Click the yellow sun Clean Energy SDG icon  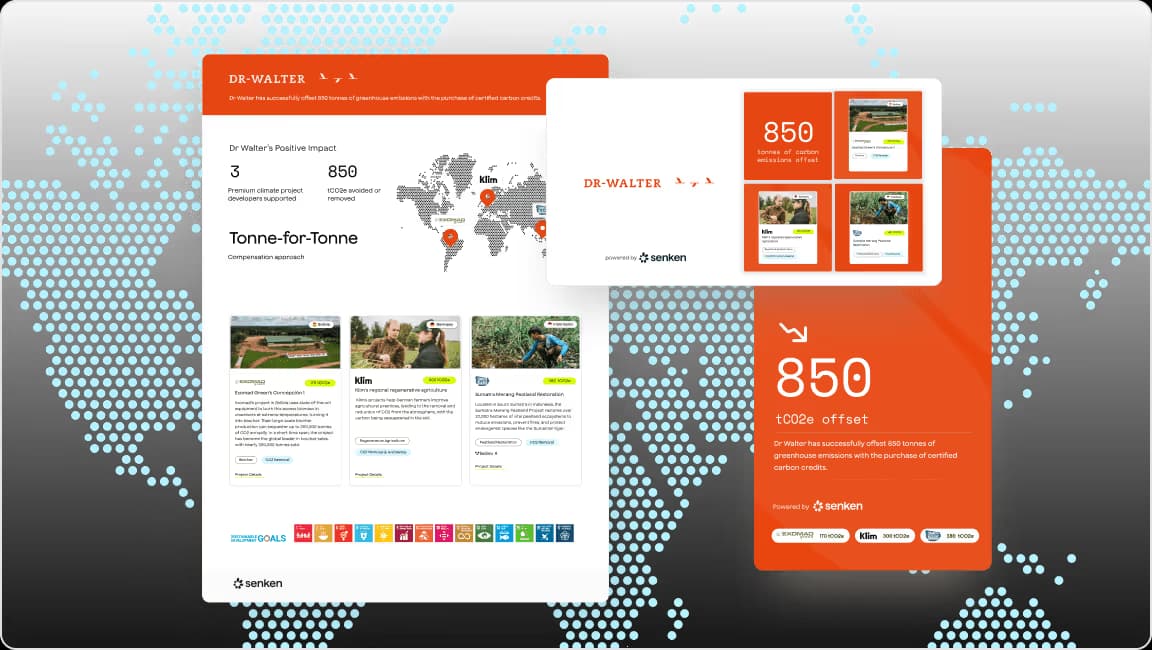click(384, 533)
